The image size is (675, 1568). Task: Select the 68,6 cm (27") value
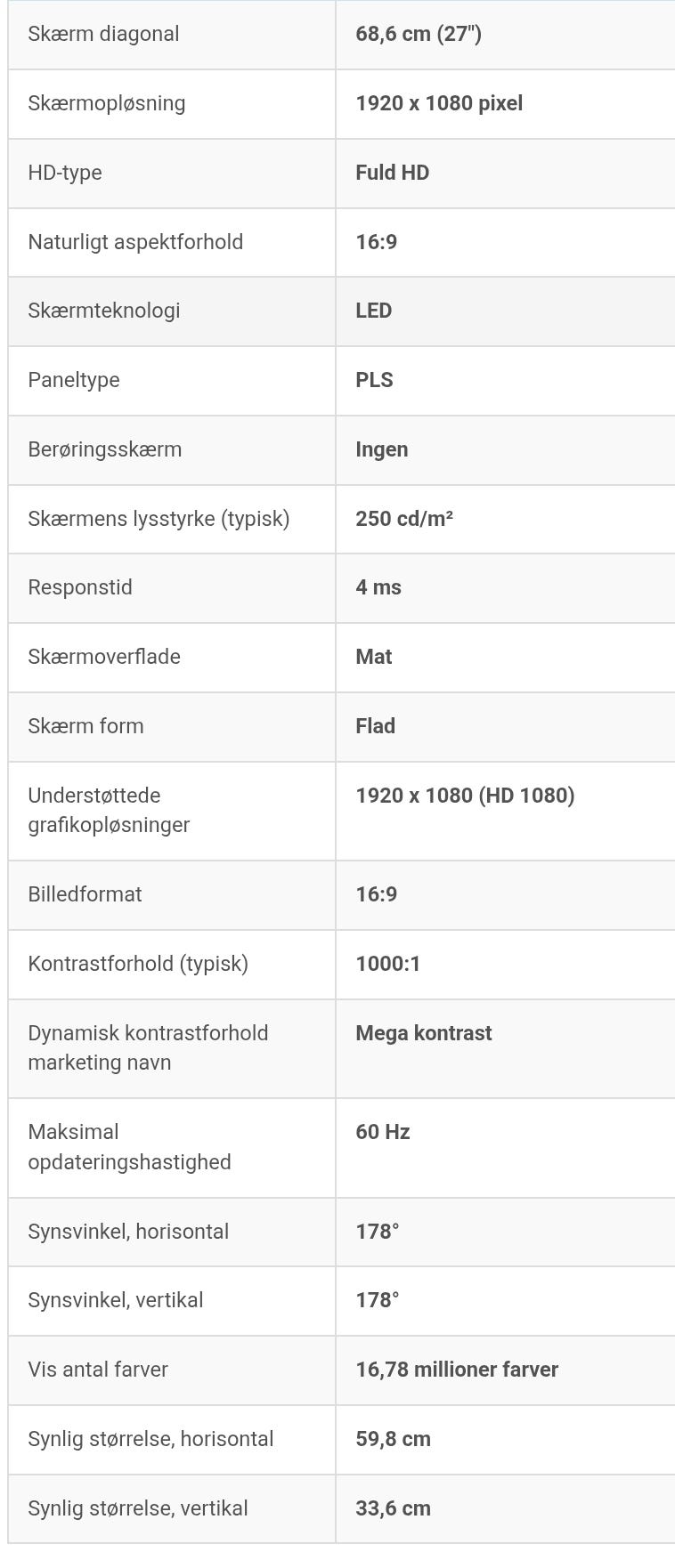coord(418,35)
